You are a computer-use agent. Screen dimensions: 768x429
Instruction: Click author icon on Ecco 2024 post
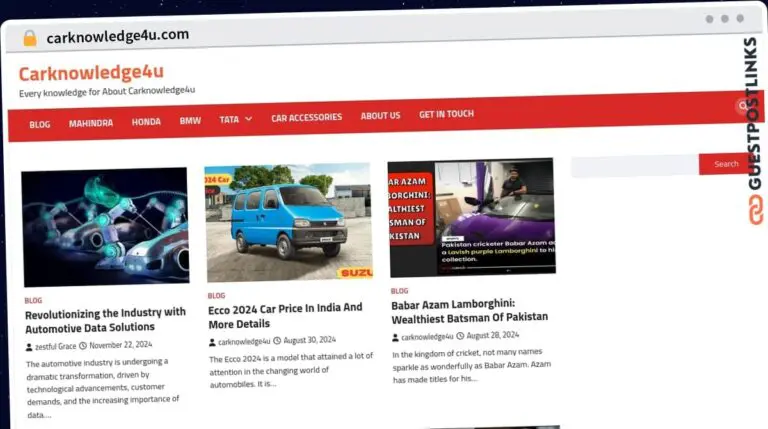click(x=212, y=342)
